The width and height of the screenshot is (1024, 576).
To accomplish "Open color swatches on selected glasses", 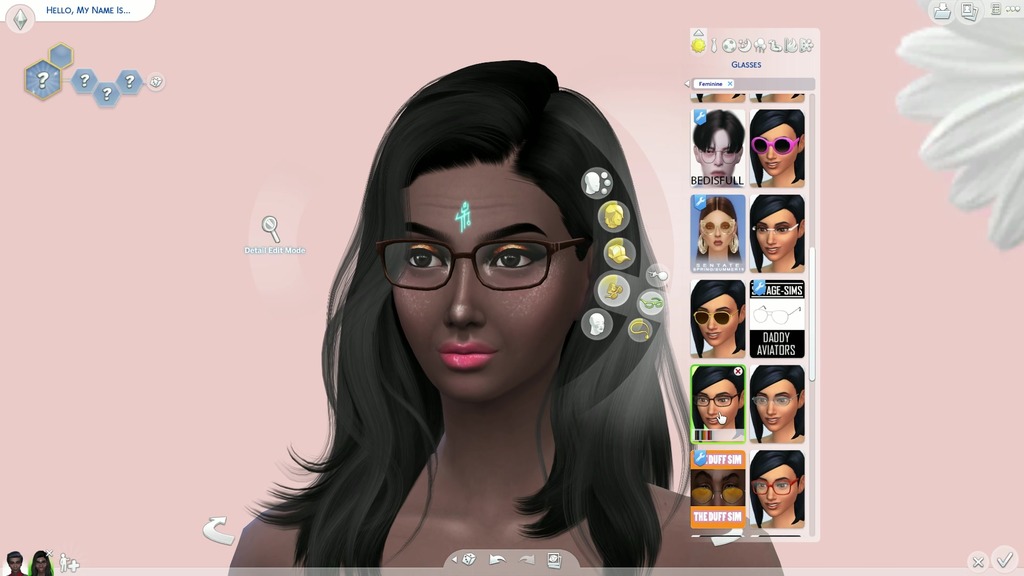I will point(703,435).
